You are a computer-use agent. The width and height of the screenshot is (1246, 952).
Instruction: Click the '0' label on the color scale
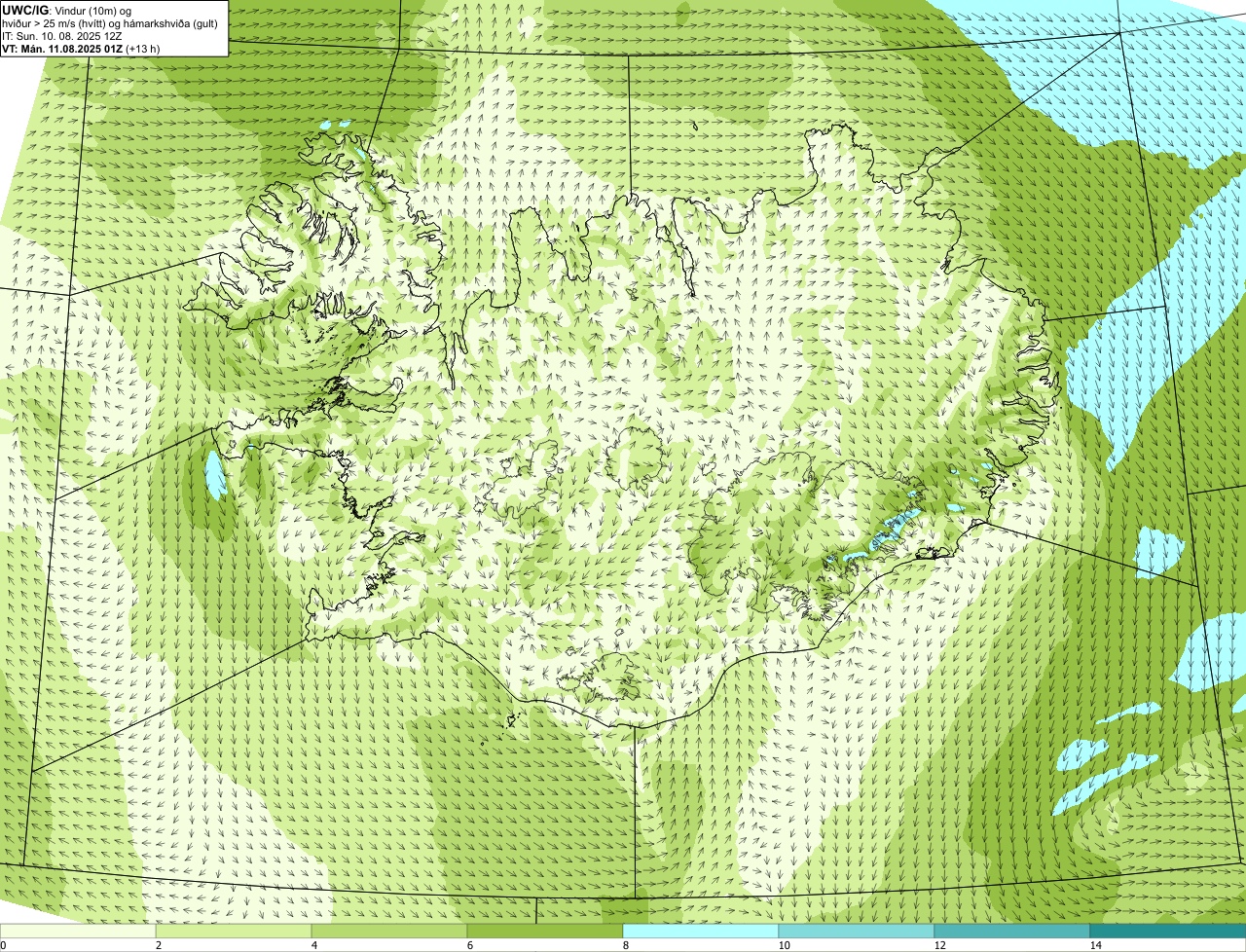click(x=3, y=945)
